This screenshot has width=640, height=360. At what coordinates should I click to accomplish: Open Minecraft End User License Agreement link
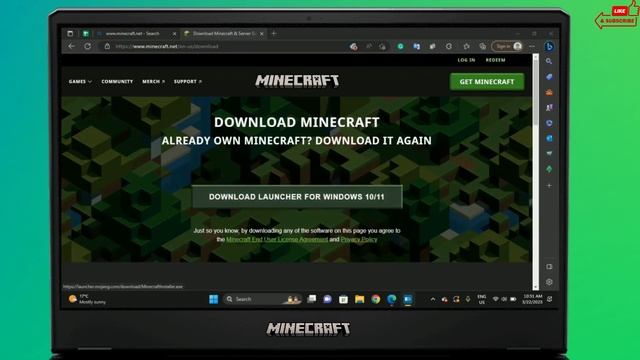[x=277, y=240]
